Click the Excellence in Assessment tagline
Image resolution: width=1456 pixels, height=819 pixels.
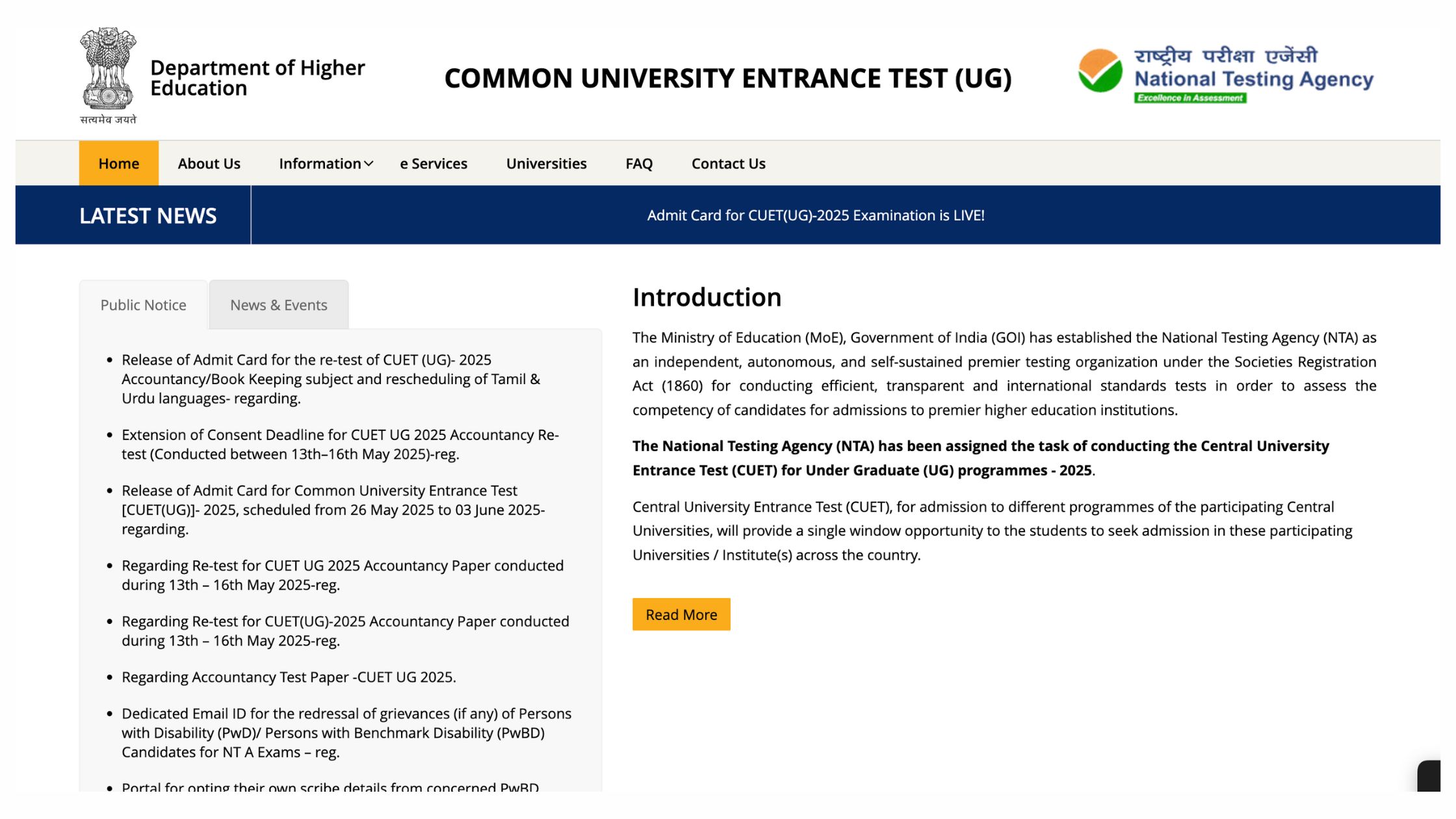pyautogui.click(x=1190, y=98)
